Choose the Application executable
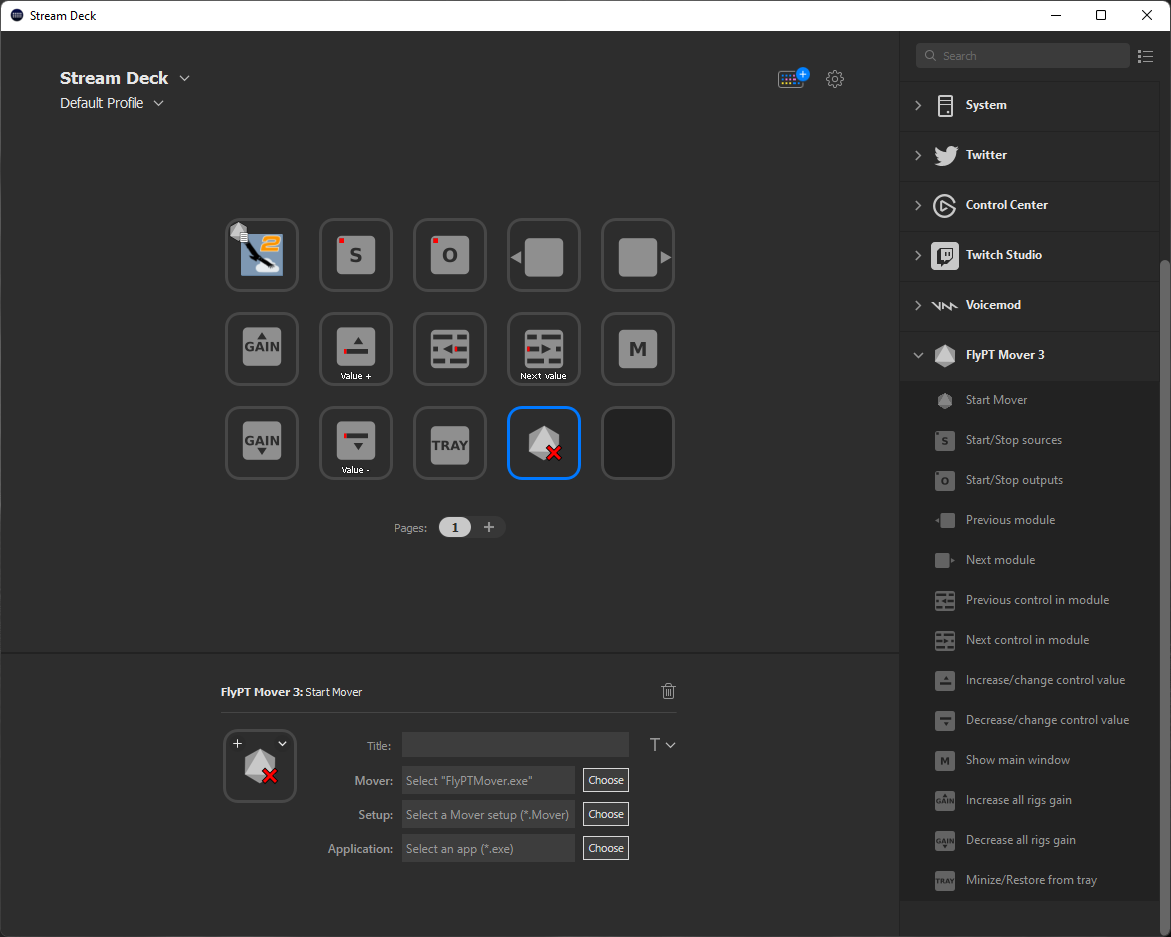Viewport: 1171px width, 937px height. tap(606, 848)
